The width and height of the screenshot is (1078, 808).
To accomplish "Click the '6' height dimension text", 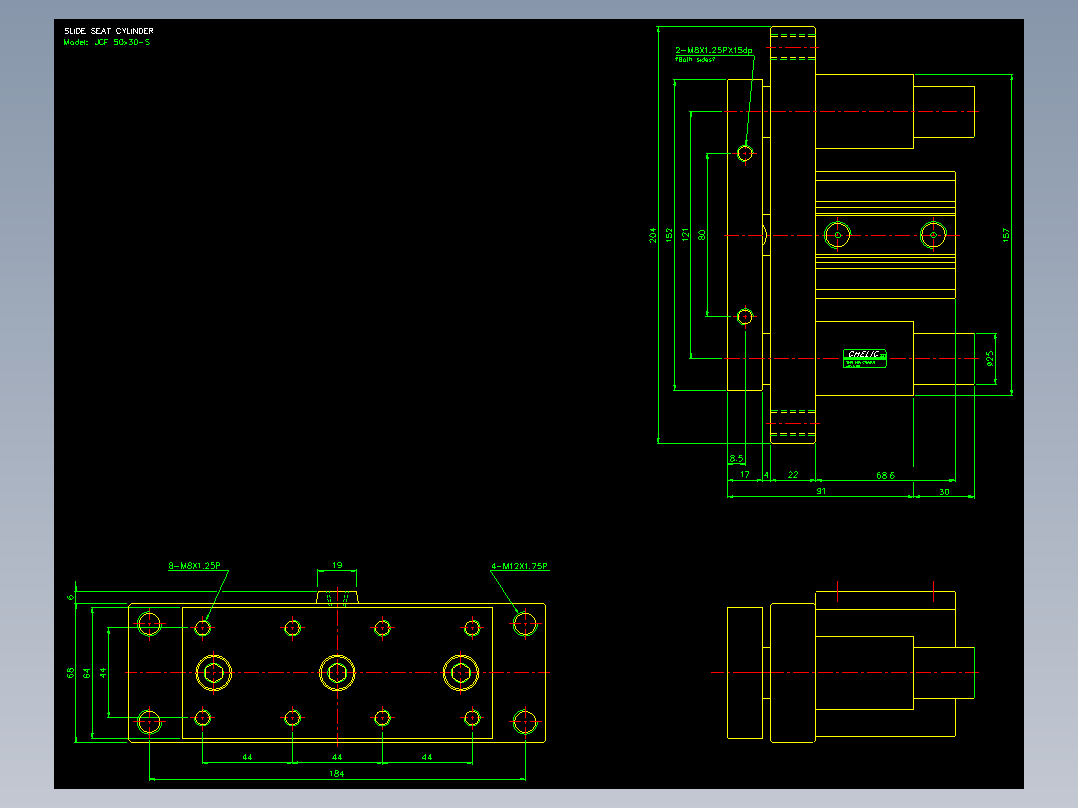I will tap(70, 598).
